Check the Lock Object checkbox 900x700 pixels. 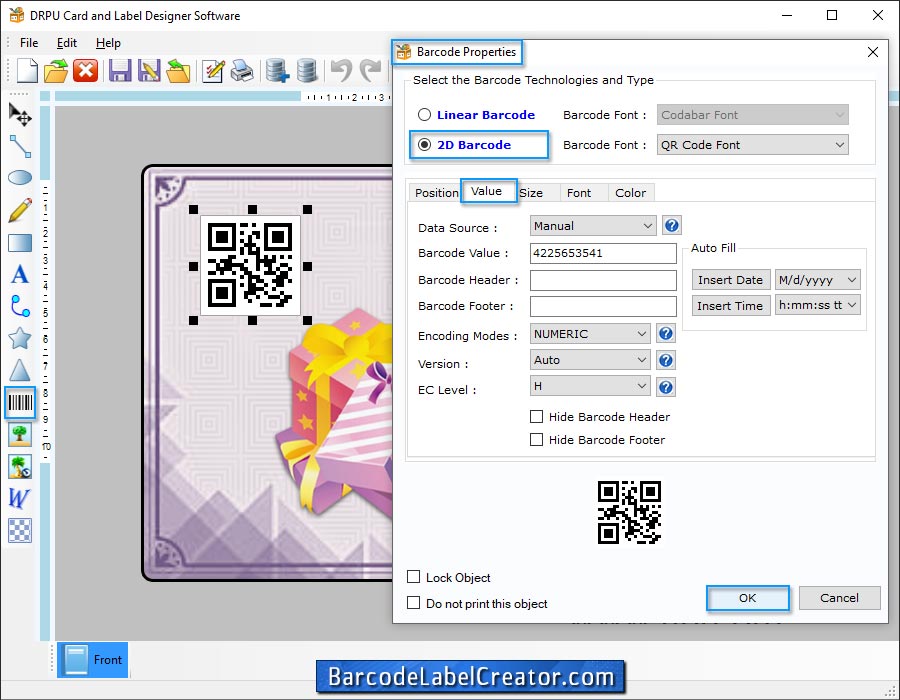[413, 577]
